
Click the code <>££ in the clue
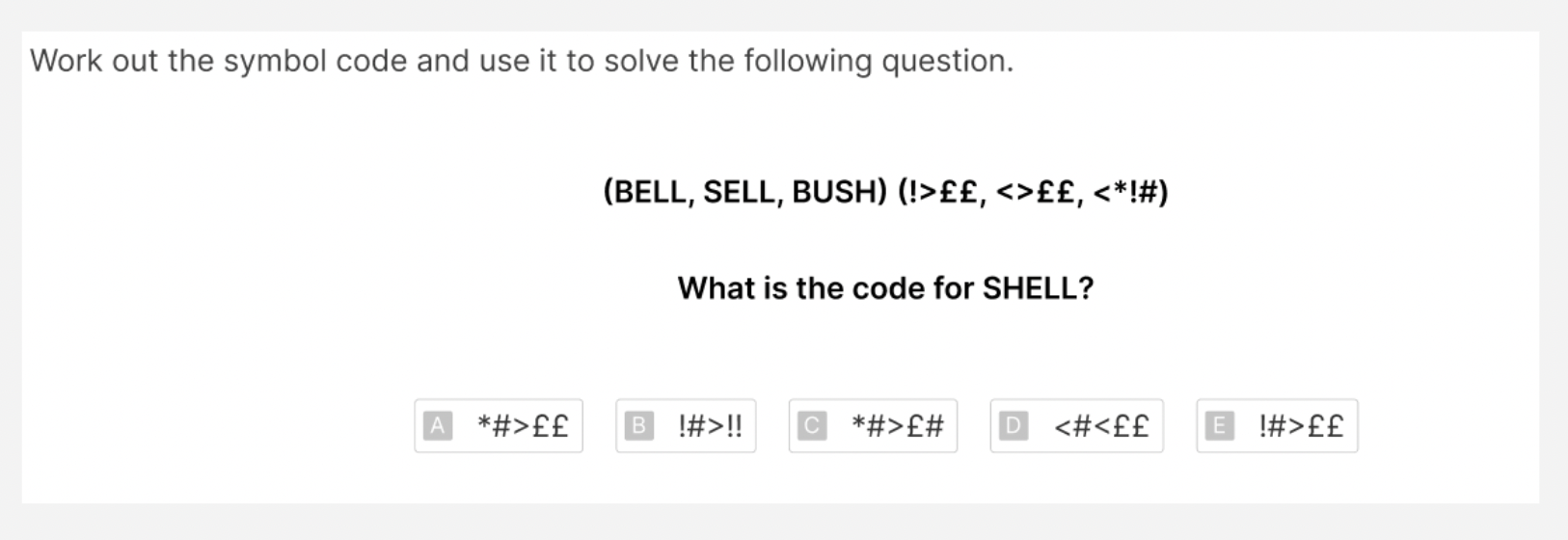1036,192
